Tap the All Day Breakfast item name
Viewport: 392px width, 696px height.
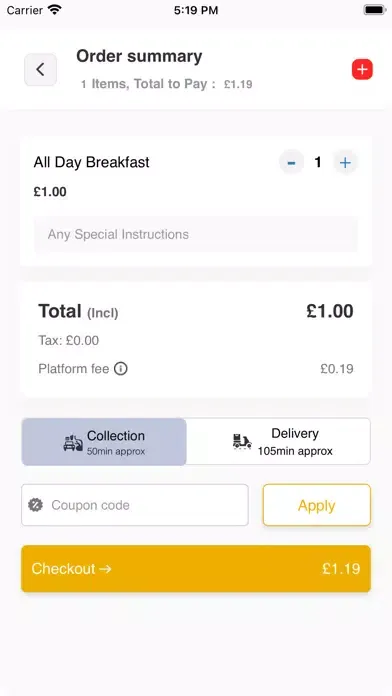tap(91, 162)
